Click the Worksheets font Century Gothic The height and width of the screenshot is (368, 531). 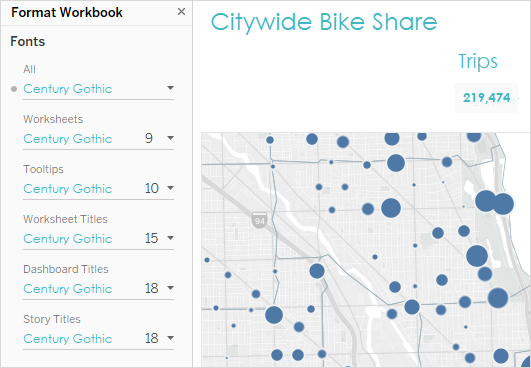(68, 139)
